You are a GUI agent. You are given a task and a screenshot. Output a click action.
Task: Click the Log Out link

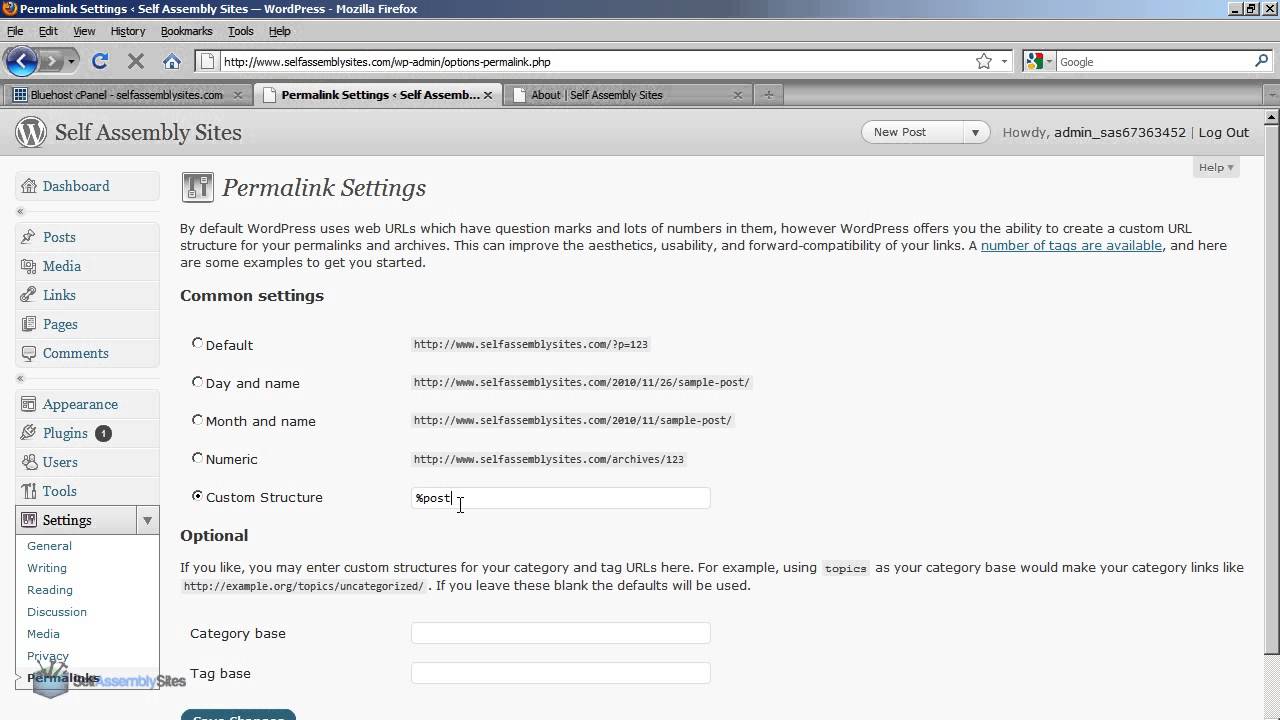pos(1224,132)
